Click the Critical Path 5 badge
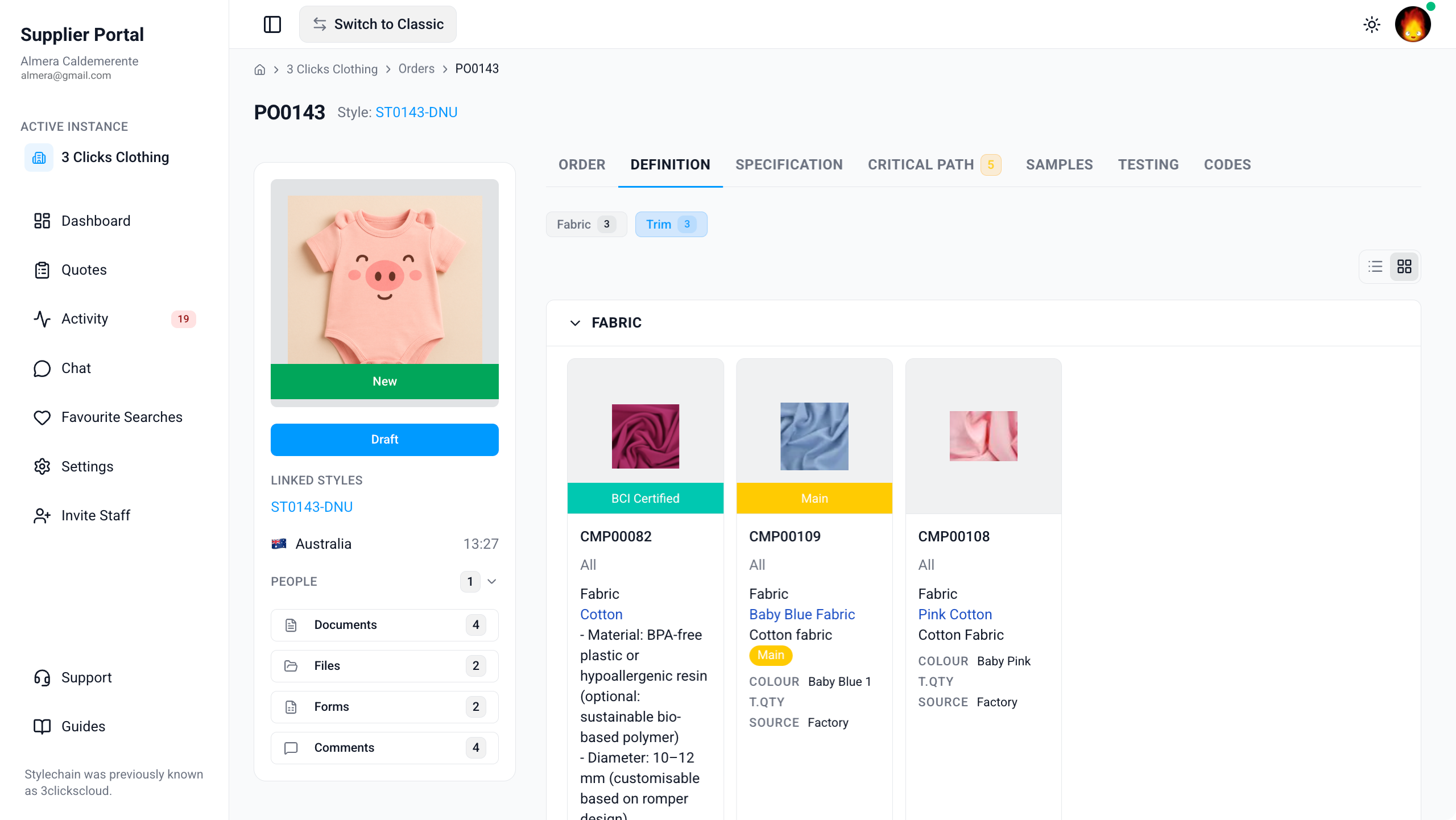Image resolution: width=1456 pixels, height=820 pixels. coord(991,165)
